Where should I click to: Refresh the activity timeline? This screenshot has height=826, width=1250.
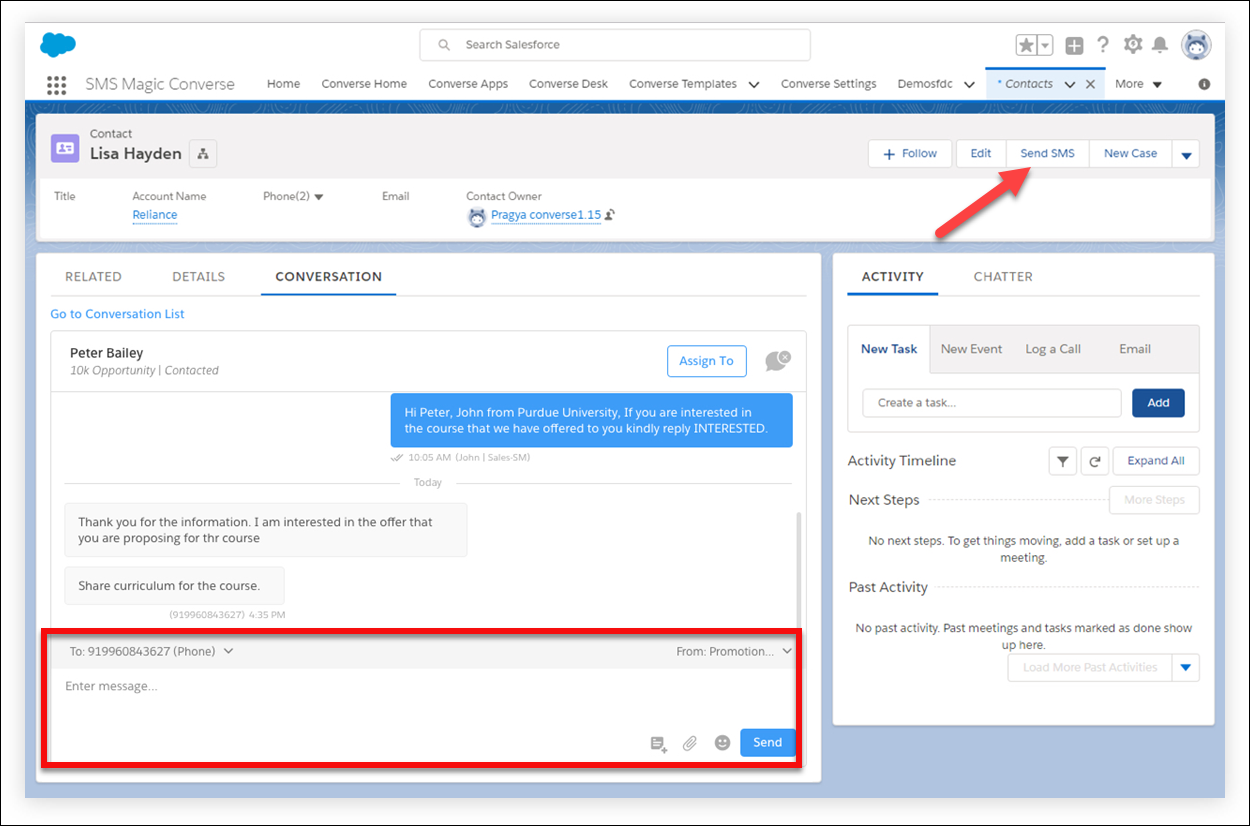point(1095,461)
